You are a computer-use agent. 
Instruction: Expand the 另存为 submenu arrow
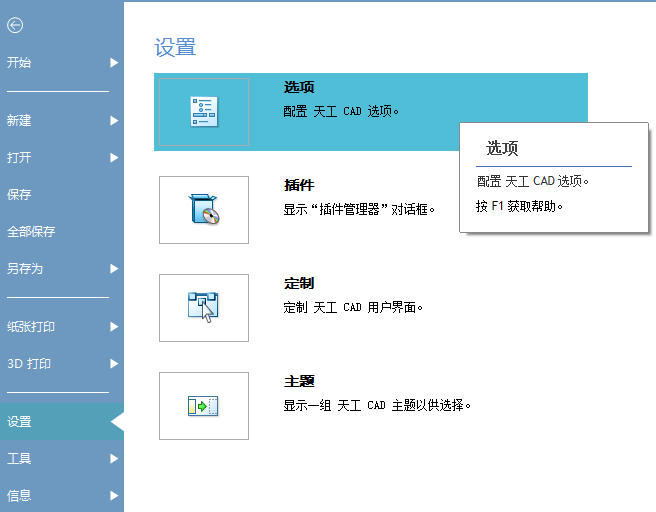click(x=114, y=269)
